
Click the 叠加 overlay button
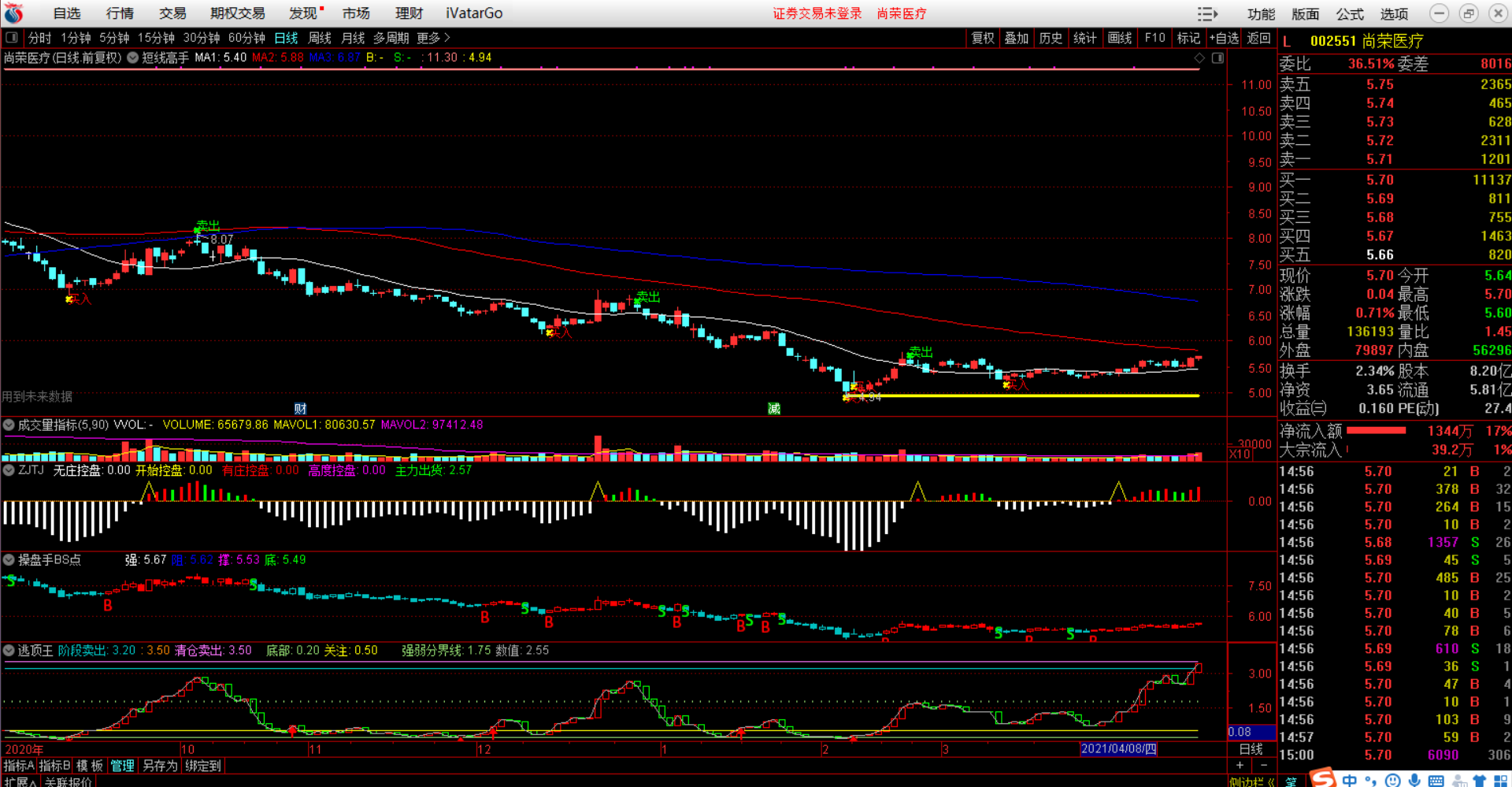(1017, 38)
